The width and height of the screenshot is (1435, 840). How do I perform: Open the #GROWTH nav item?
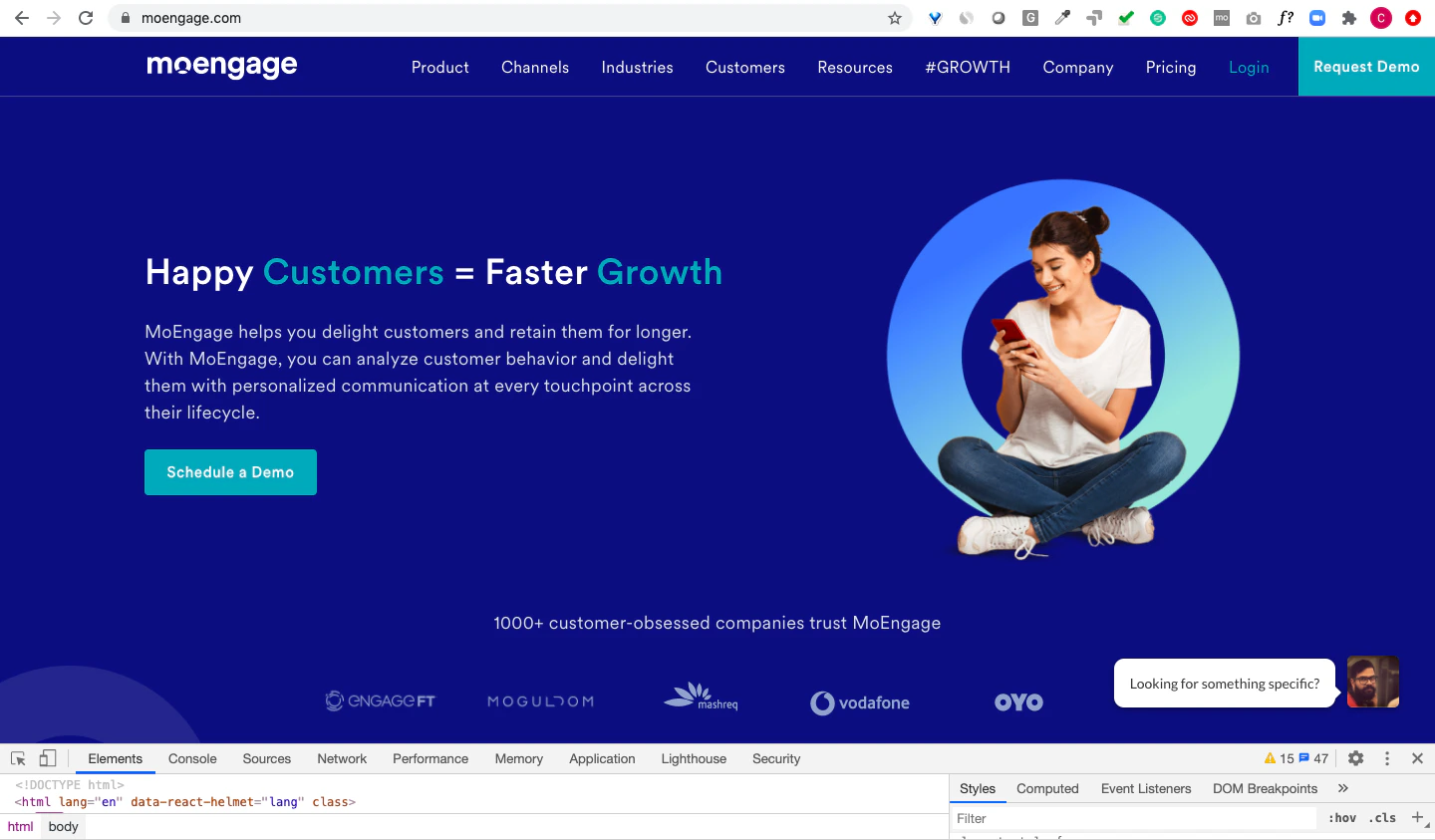(x=968, y=67)
